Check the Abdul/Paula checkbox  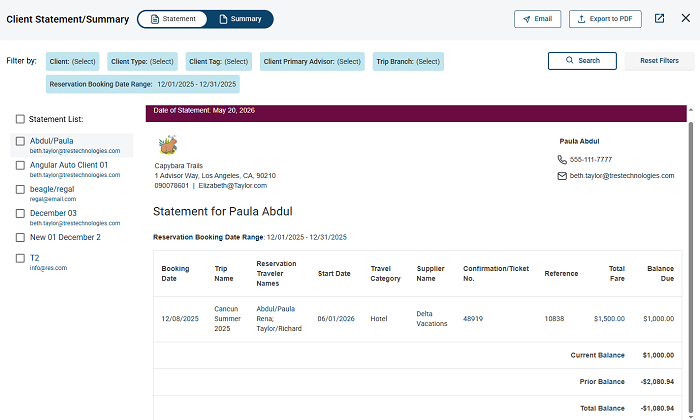20,141
